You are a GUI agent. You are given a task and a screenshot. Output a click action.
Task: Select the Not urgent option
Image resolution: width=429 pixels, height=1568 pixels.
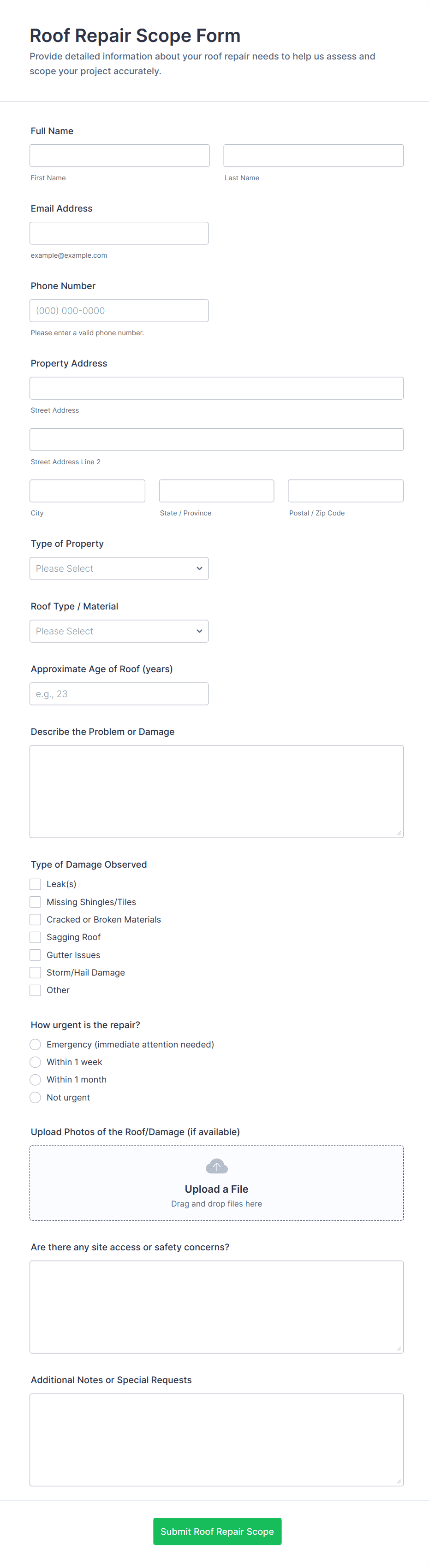(x=36, y=1097)
